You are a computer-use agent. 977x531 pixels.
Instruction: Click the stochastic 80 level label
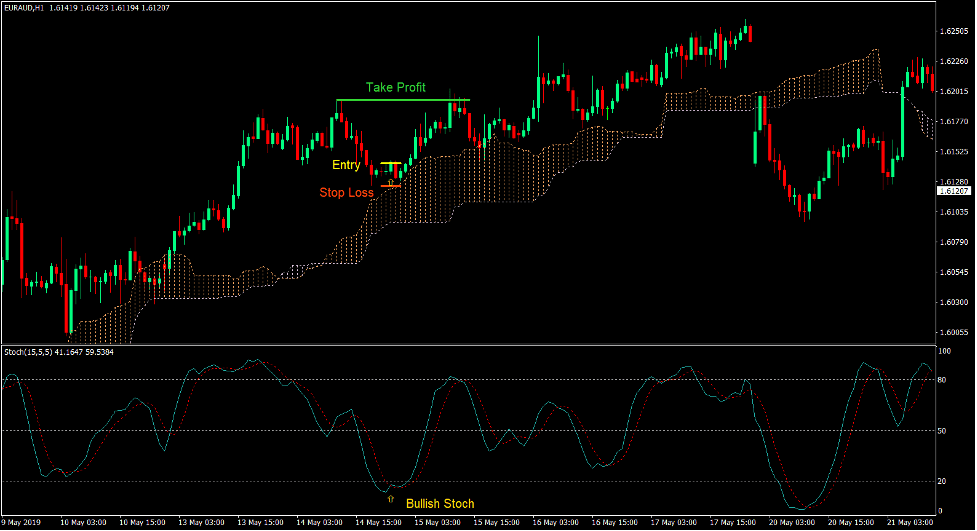[942, 380]
